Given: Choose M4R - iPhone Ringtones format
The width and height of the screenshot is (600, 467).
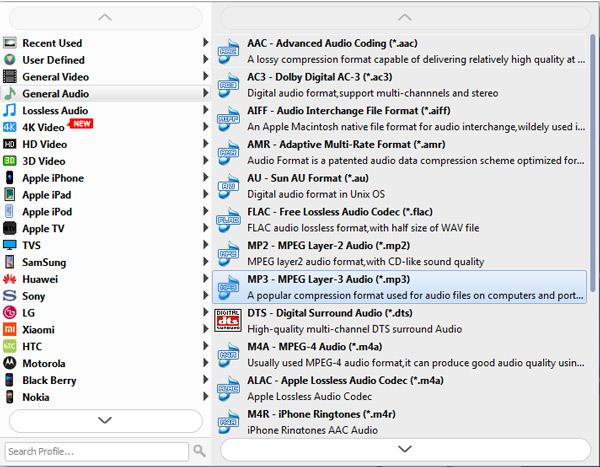Looking at the screenshot, I should [x=399, y=421].
